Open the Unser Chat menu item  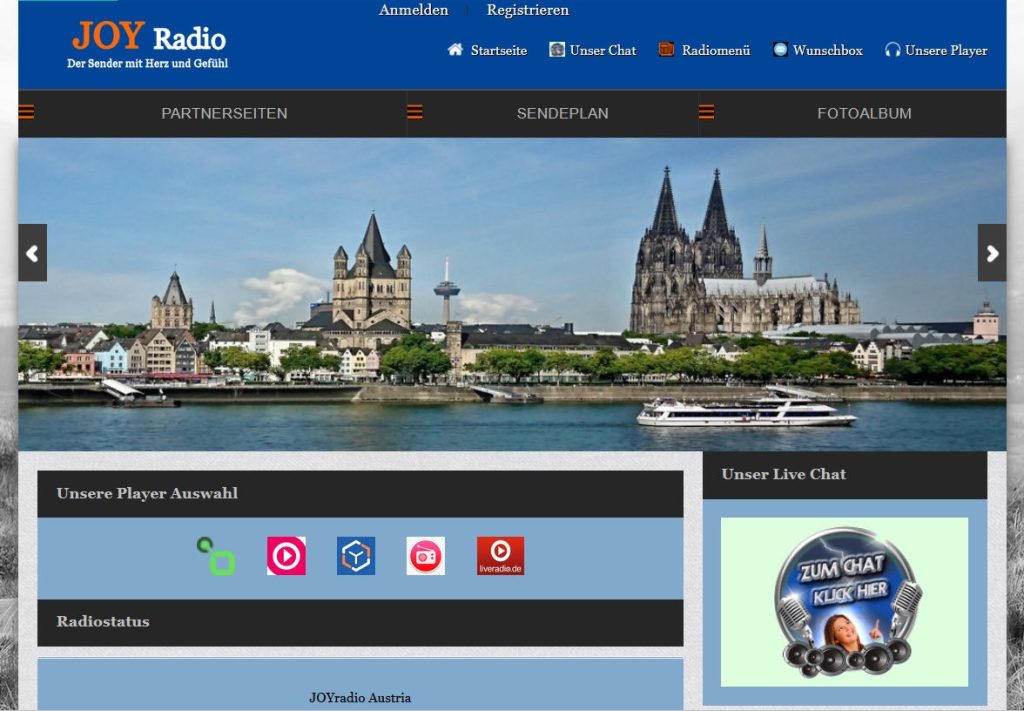click(602, 50)
